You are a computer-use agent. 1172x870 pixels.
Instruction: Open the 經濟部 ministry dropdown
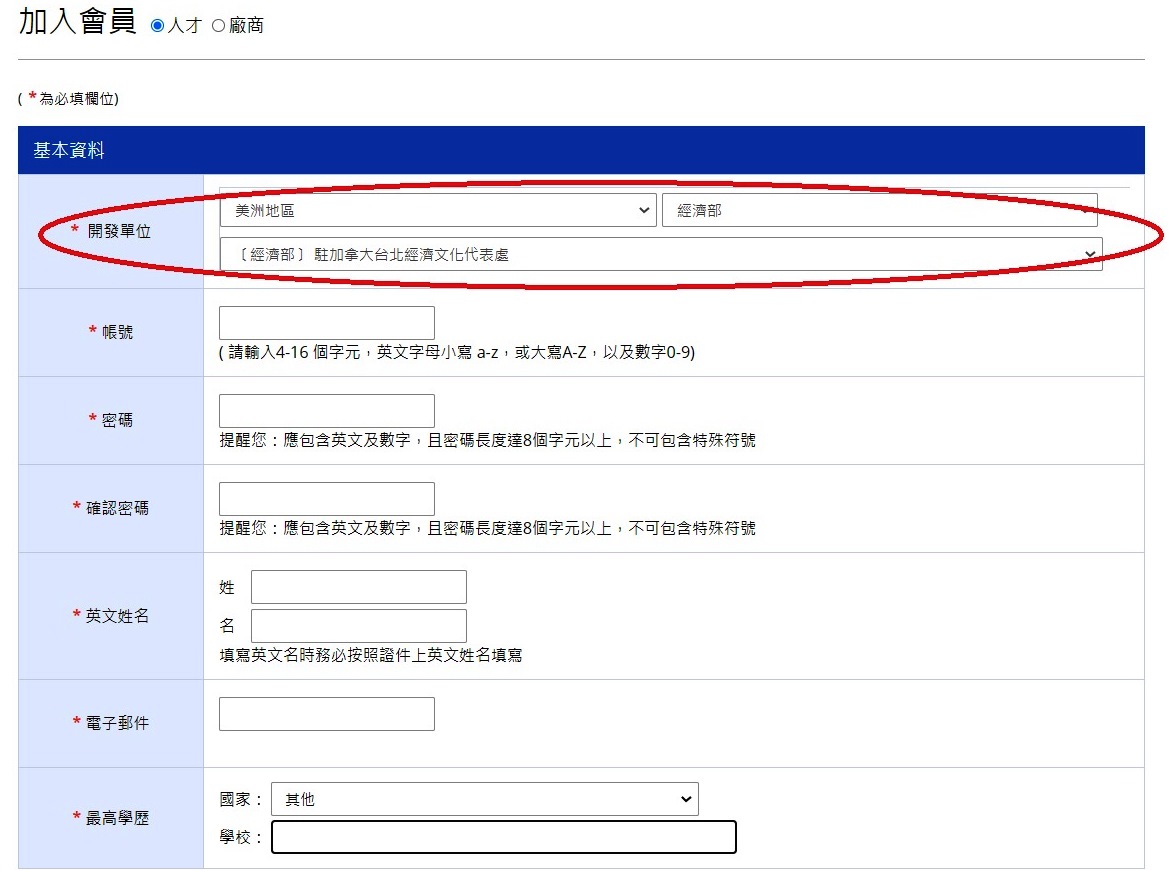879,211
